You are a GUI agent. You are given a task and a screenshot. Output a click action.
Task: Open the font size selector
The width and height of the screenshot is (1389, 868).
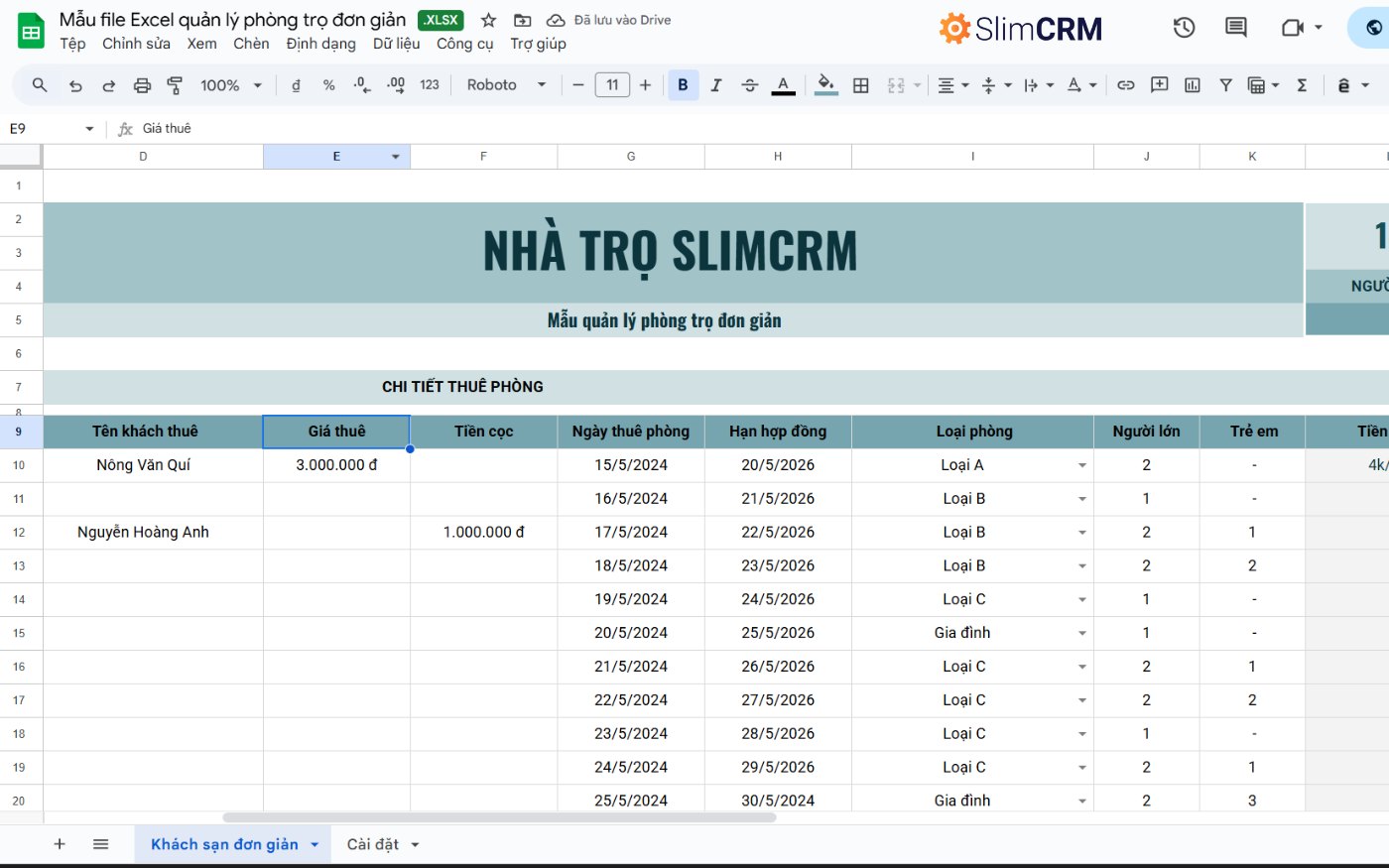click(612, 85)
